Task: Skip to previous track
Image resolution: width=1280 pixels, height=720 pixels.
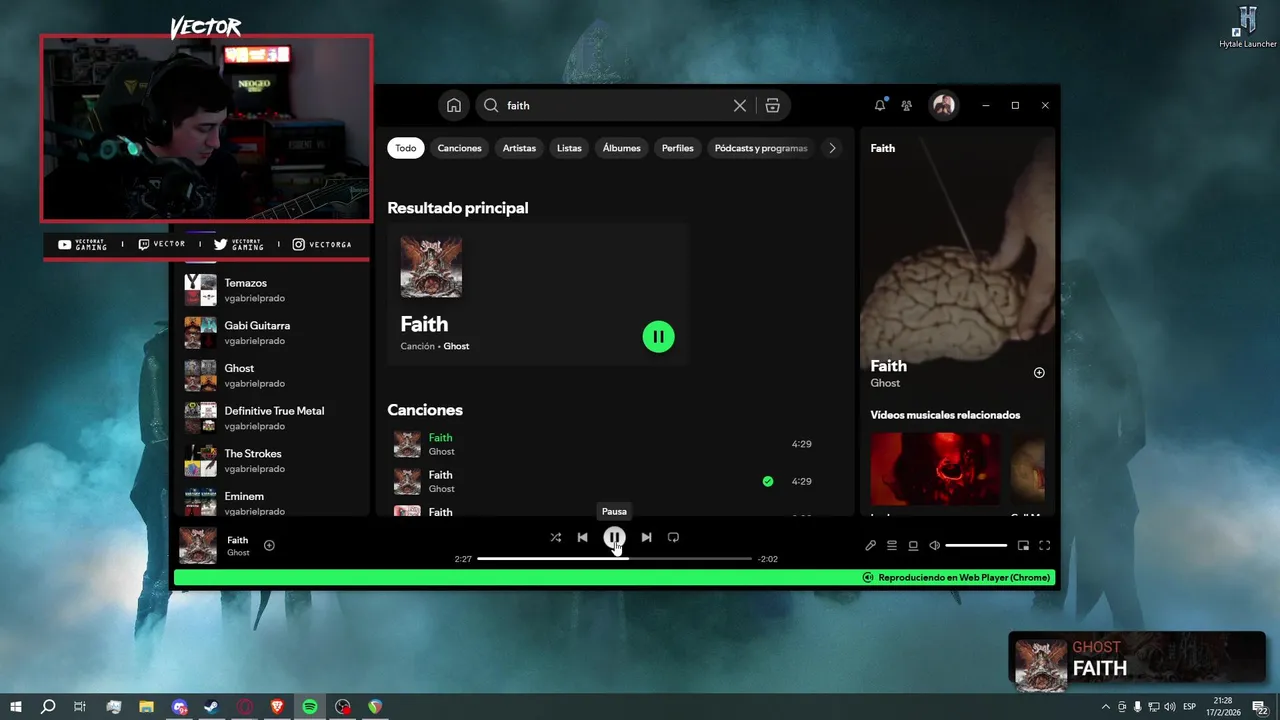Action: [582, 537]
